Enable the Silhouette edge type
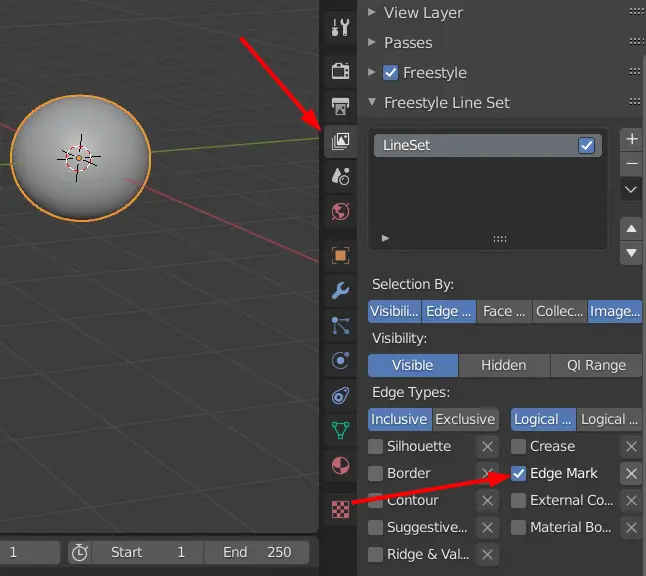Viewport: 646px width, 576px height. click(375, 446)
